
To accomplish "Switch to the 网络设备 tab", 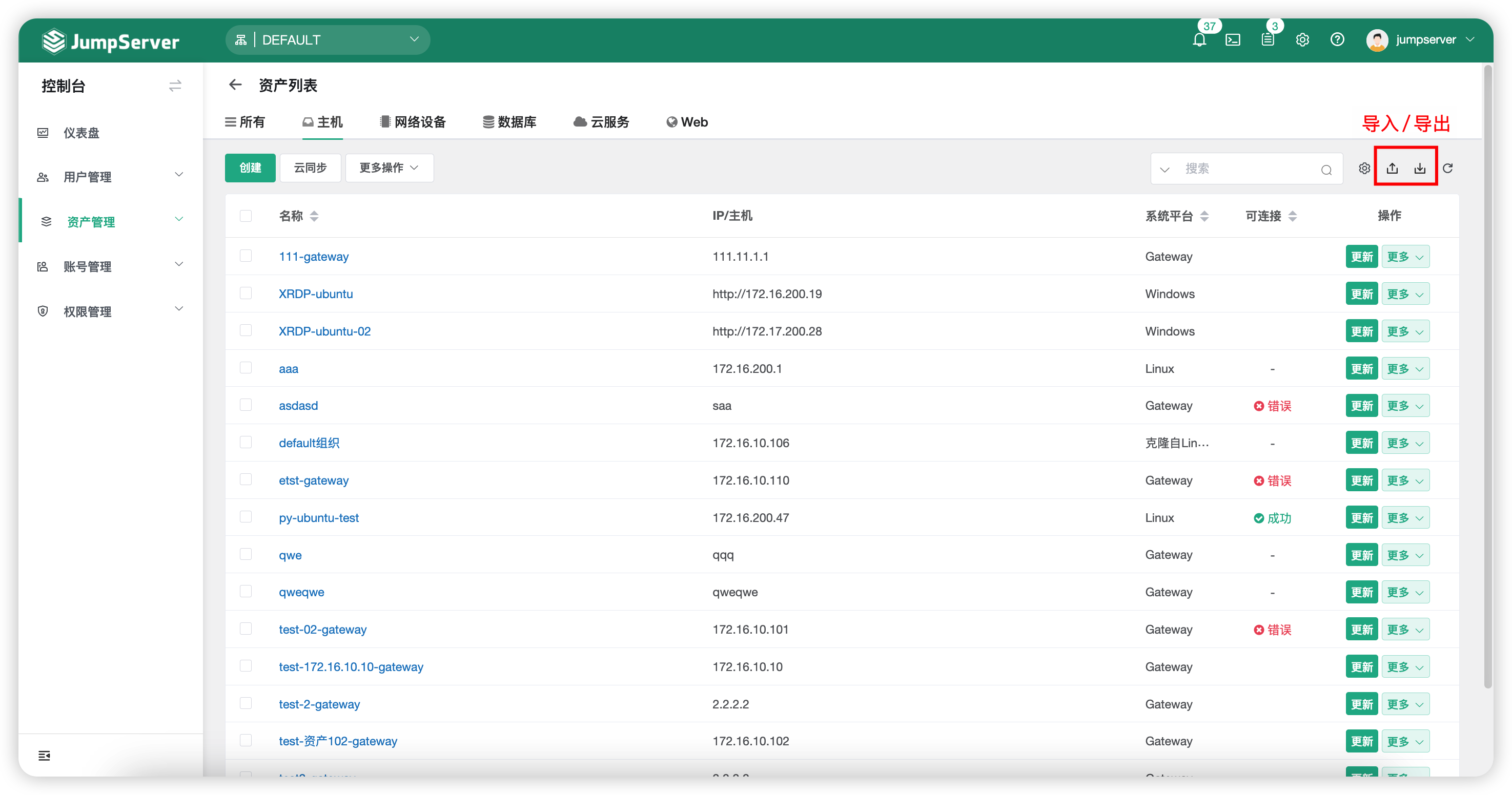I will point(413,122).
